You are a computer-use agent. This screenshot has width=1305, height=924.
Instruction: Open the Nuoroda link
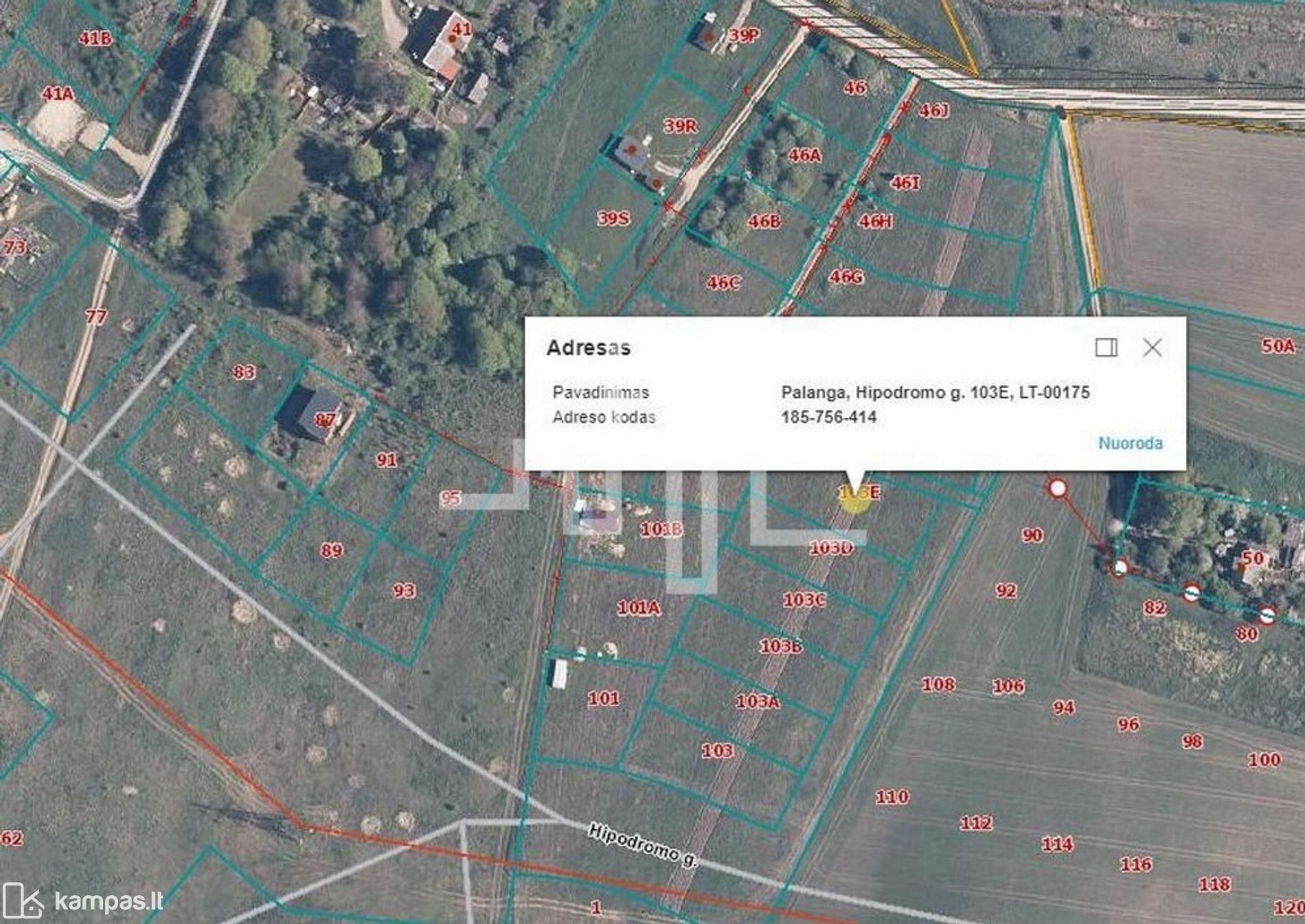(1130, 443)
